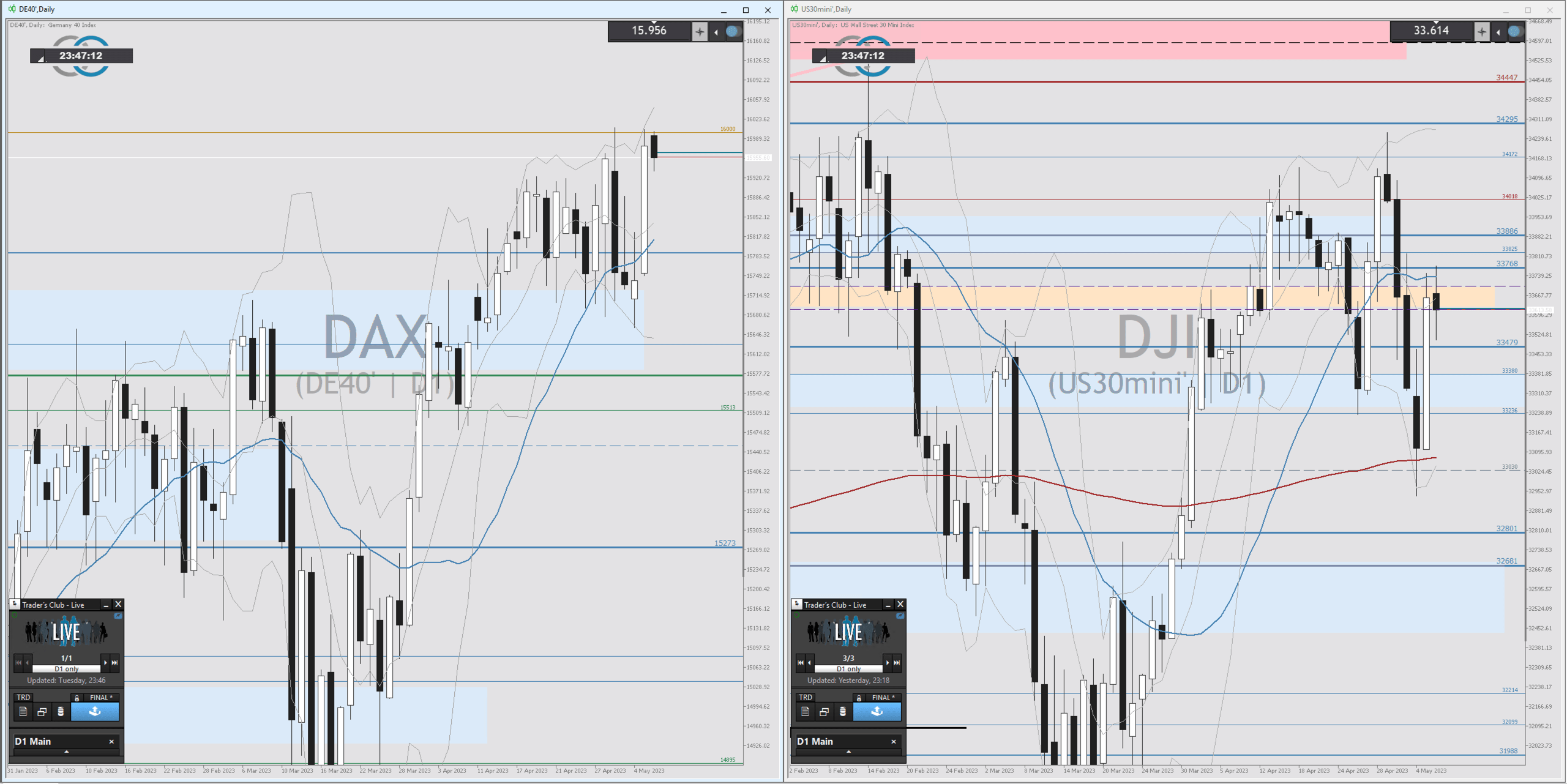Click the blue upload button in DAX panel
Image resolution: width=1567 pixels, height=784 pixels.
[x=95, y=711]
